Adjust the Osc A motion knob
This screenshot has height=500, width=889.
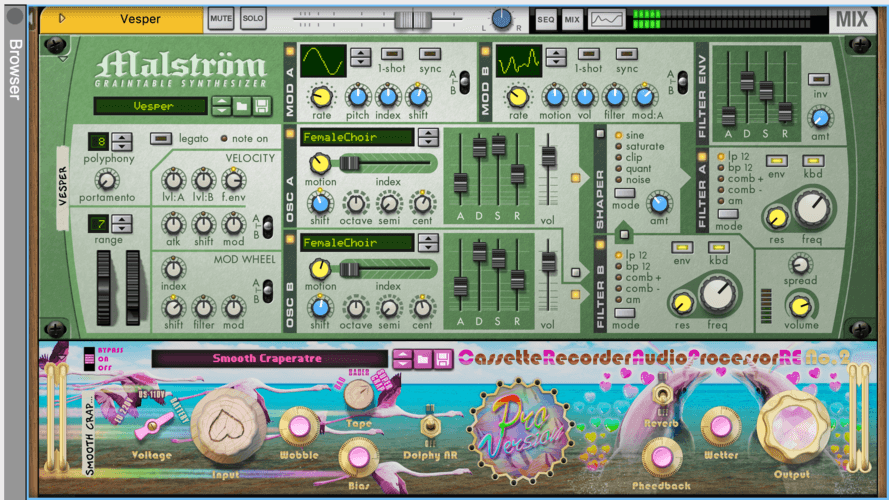click(320, 164)
